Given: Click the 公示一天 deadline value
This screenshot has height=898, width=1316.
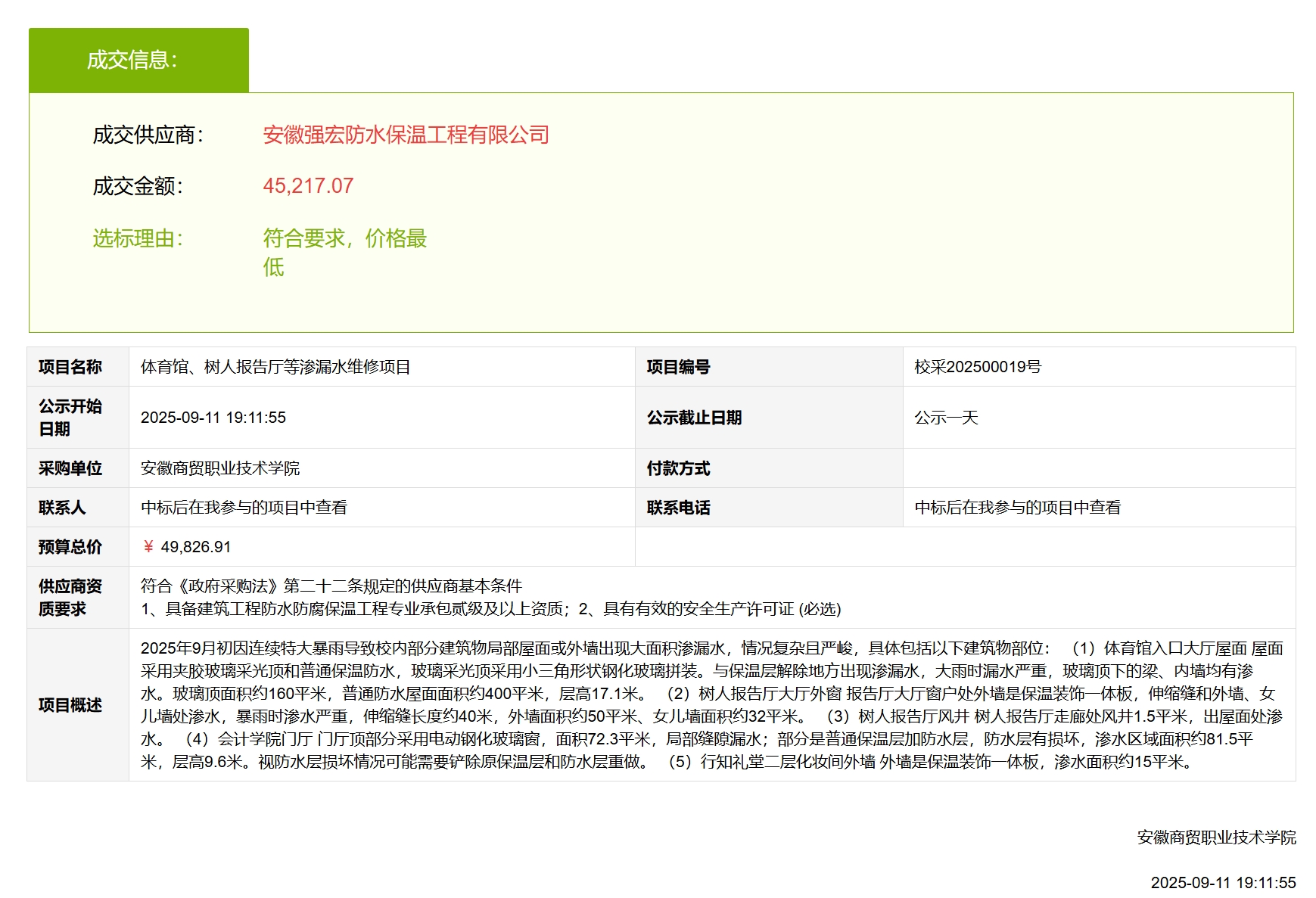Looking at the screenshot, I should click(x=946, y=418).
